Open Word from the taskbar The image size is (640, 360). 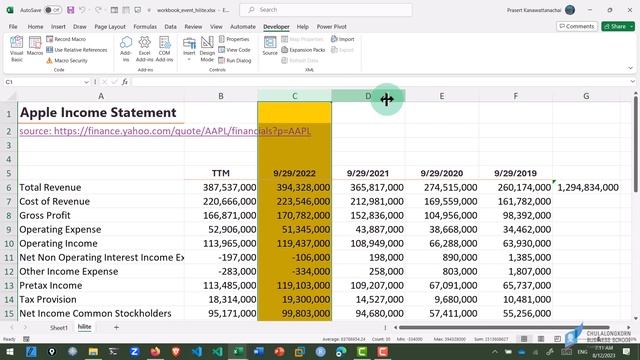pos(259,351)
